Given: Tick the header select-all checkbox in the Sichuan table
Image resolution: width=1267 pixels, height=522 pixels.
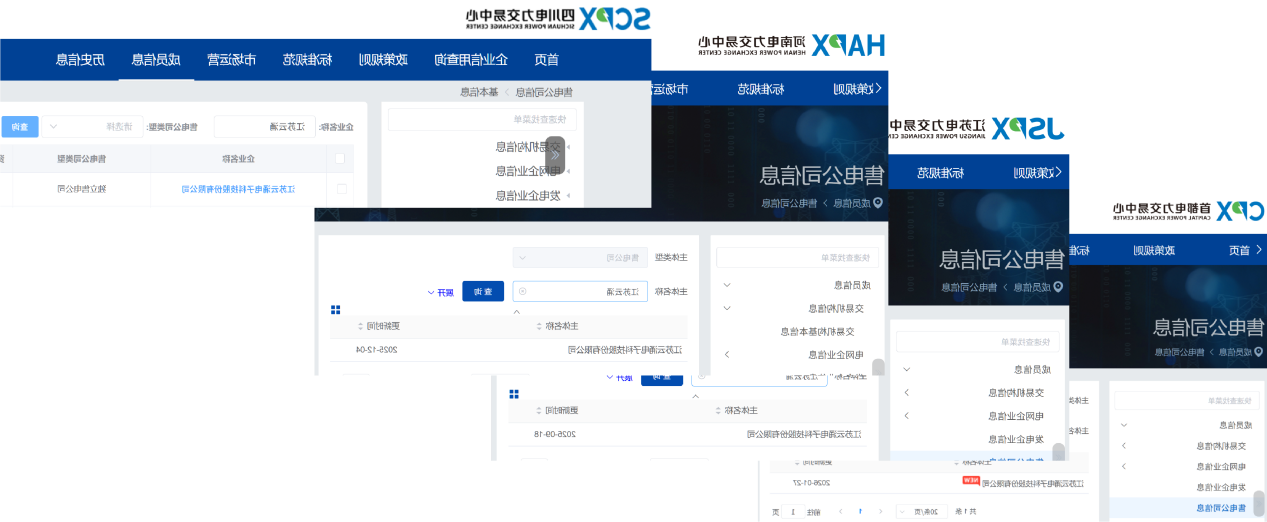Looking at the screenshot, I should click(x=340, y=158).
